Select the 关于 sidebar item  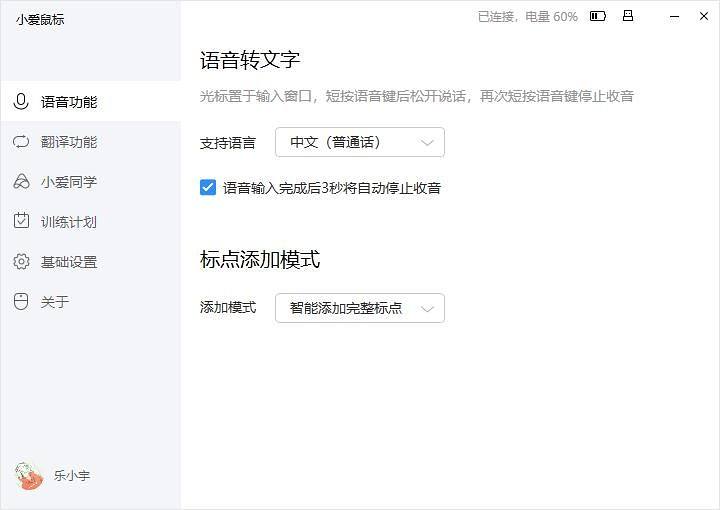[90, 301]
